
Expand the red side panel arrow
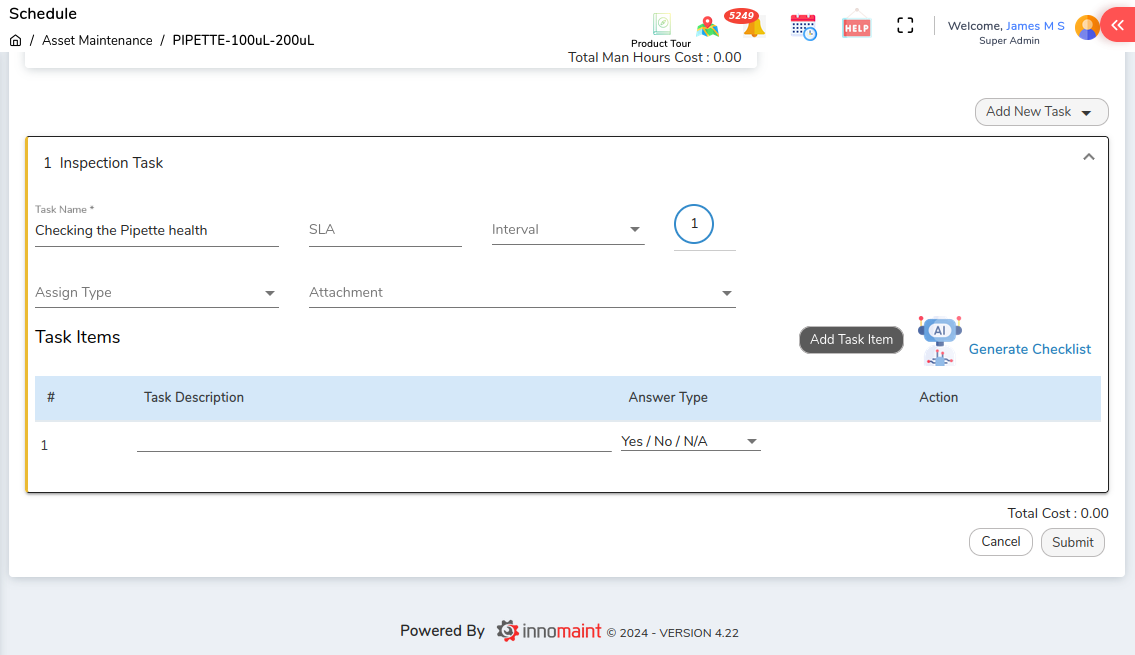[1118, 26]
